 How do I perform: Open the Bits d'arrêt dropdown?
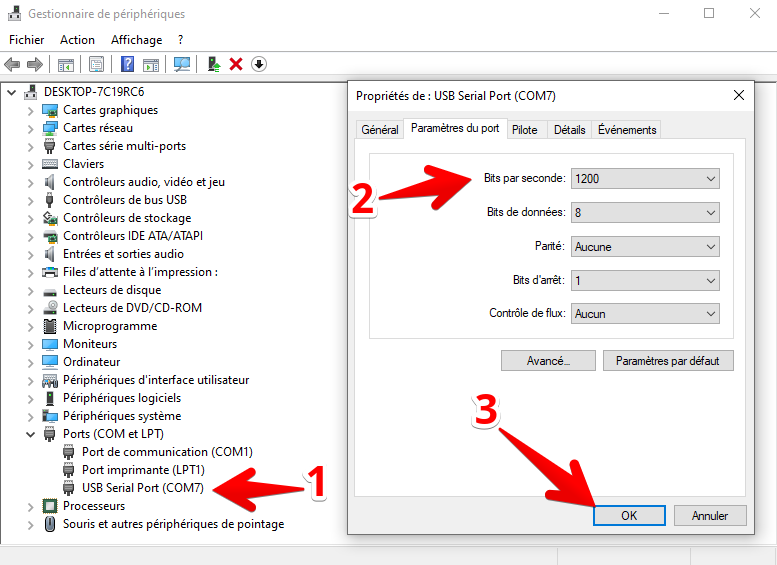[645, 281]
